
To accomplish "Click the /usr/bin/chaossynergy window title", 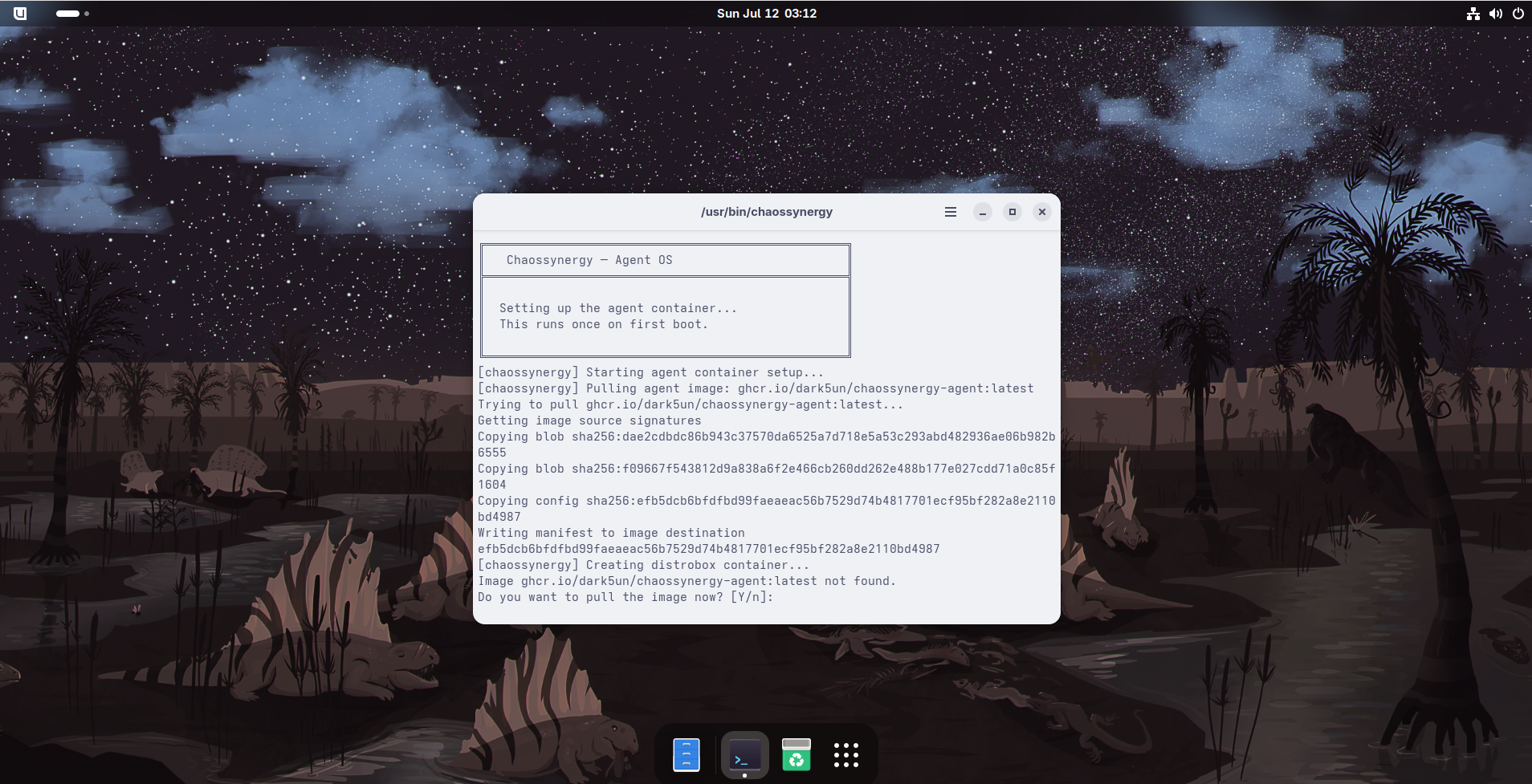I will coord(767,212).
